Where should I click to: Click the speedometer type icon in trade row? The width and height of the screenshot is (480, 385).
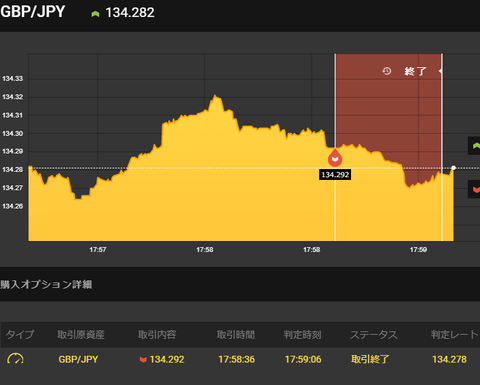coord(15,359)
